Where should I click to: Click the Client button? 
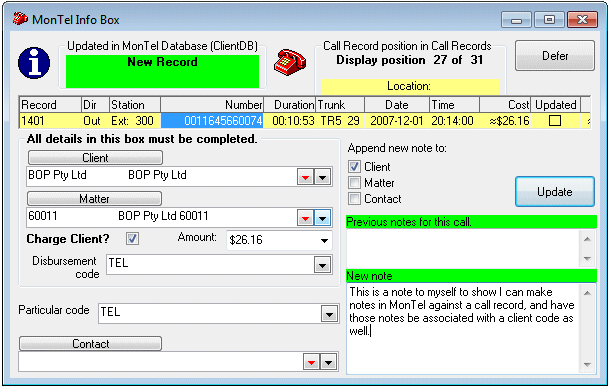(95, 158)
